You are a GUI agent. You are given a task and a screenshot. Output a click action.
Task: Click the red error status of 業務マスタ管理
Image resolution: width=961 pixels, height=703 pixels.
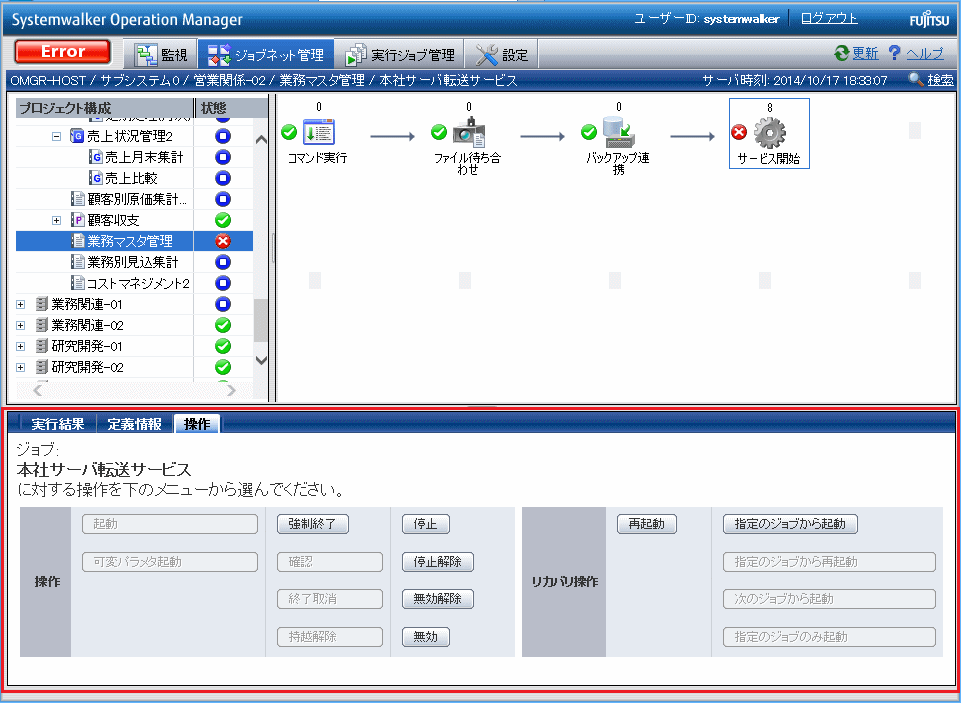pyautogui.click(x=223, y=241)
